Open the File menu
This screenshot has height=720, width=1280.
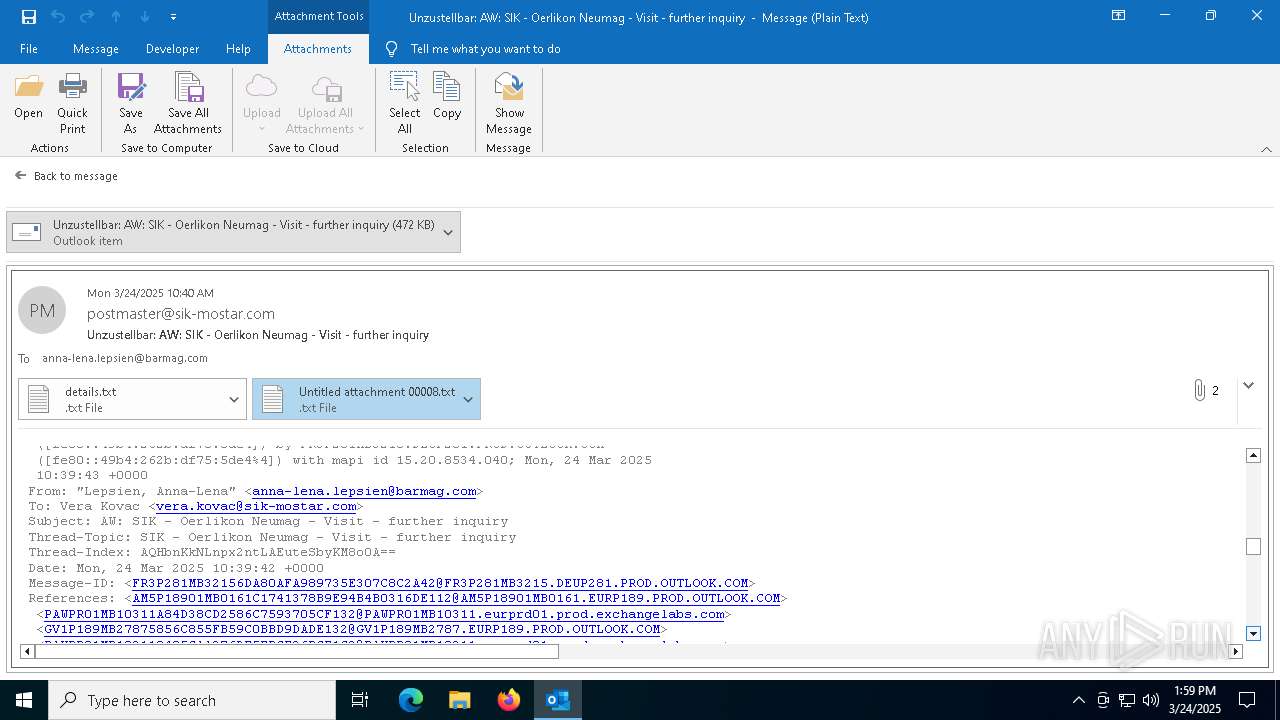pos(29,49)
